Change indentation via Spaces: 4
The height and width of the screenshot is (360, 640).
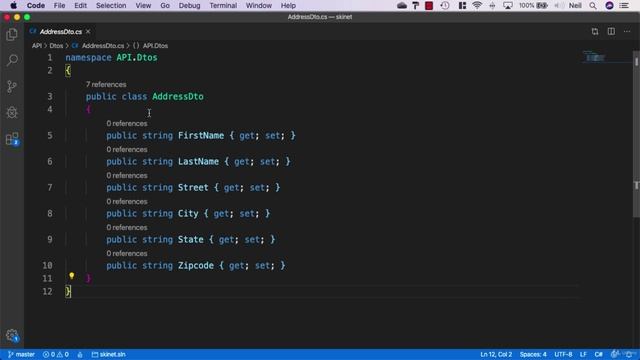point(533,354)
